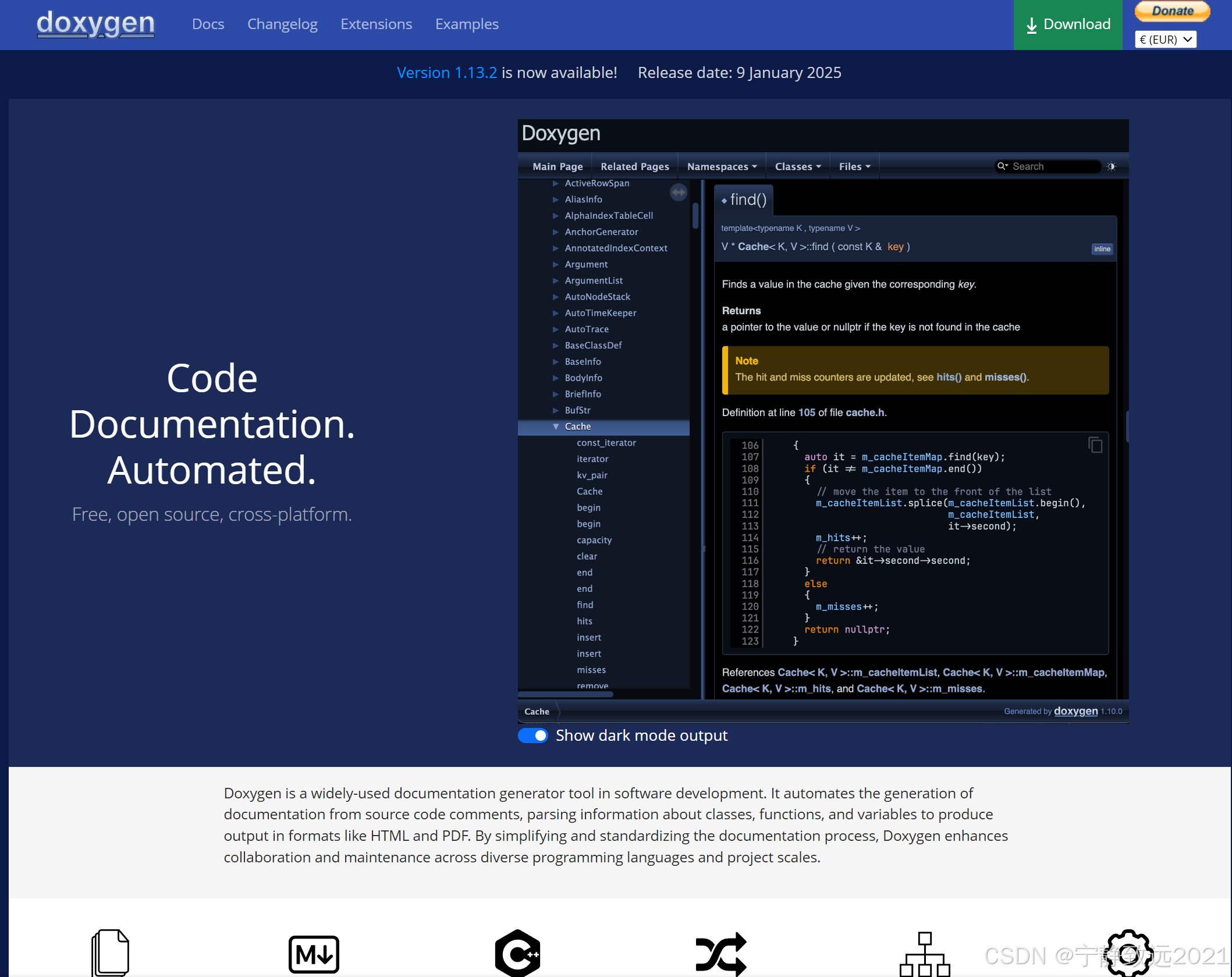Select the hits member in tree
The width and height of the screenshot is (1232, 977).
[x=584, y=621]
